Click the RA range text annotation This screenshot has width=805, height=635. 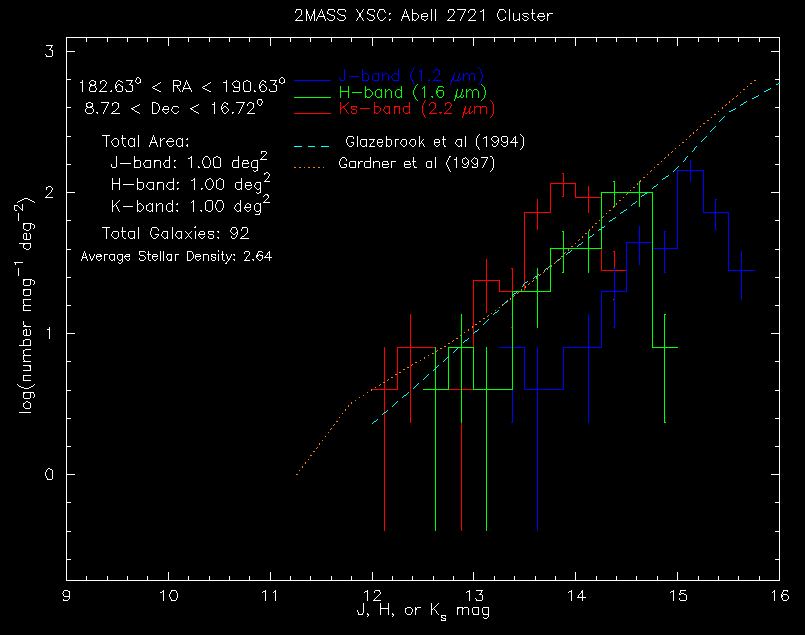pyautogui.click(x=182, y=85)
